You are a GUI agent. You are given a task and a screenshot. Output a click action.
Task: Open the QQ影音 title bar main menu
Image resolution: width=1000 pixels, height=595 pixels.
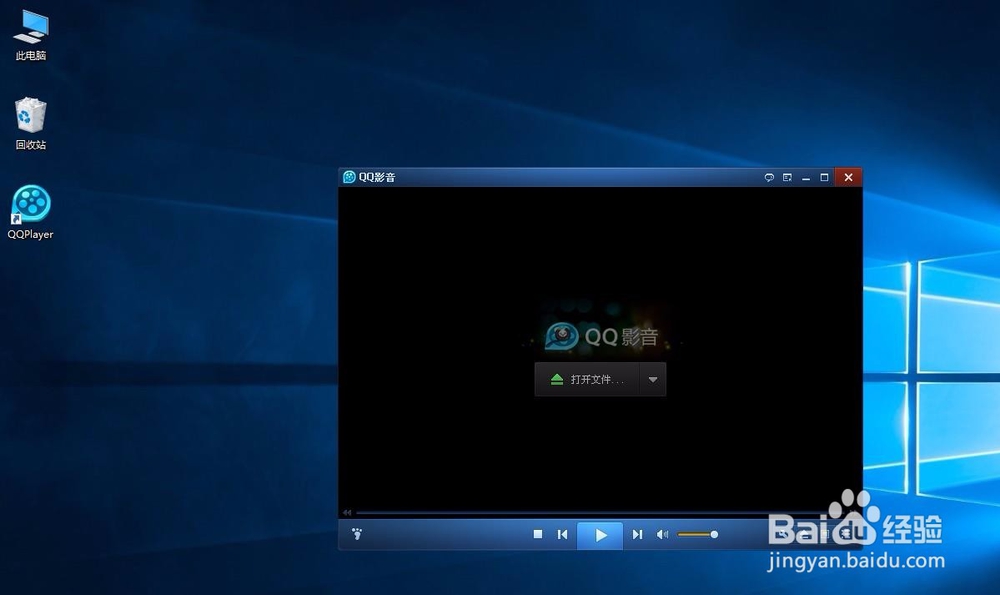(369, 177)
